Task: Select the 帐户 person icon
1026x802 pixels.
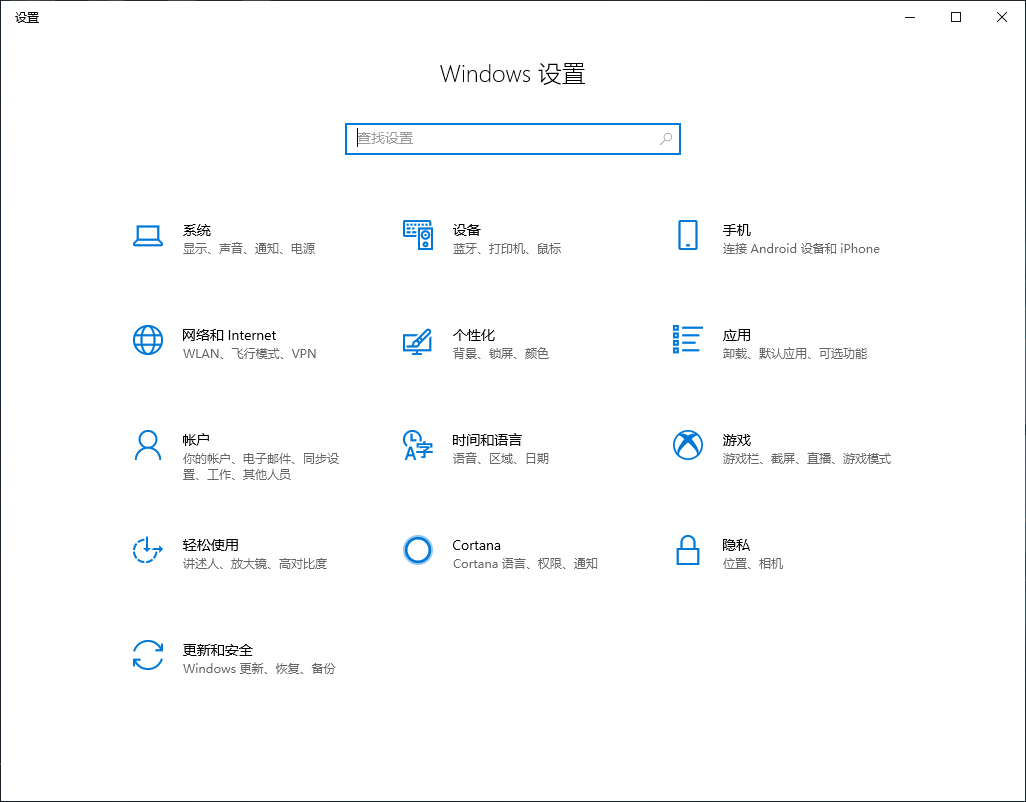Action: pyautogui.click(x=148, y=445)
